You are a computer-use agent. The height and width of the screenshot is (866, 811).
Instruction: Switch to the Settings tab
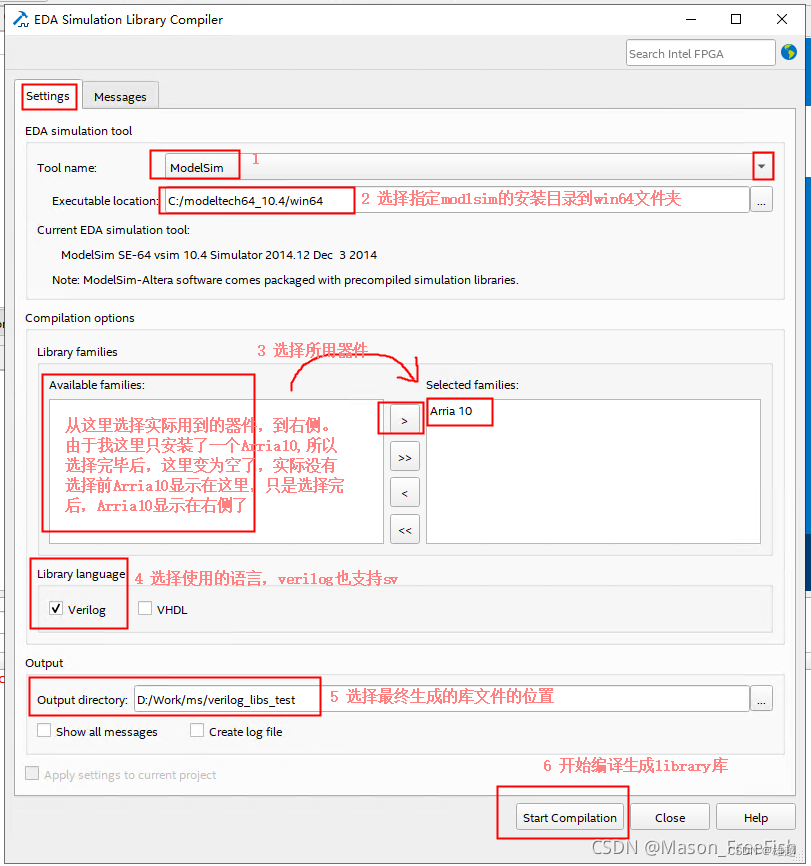pyautogui.click(x=48, y=96)
